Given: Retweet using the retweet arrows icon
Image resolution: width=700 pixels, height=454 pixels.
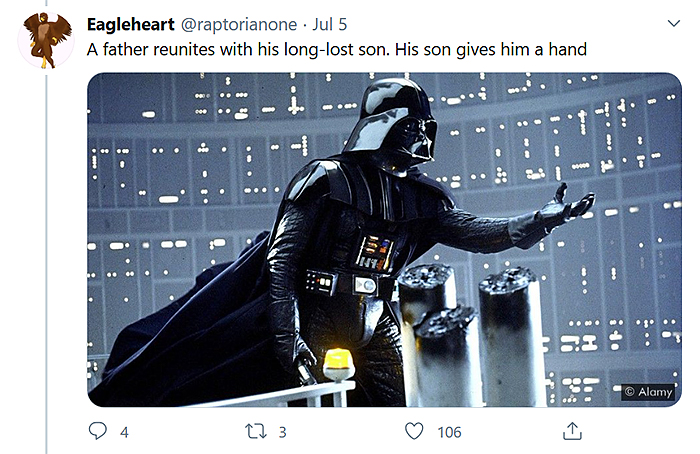Looking at the screenshot, I should pos(256,431).
